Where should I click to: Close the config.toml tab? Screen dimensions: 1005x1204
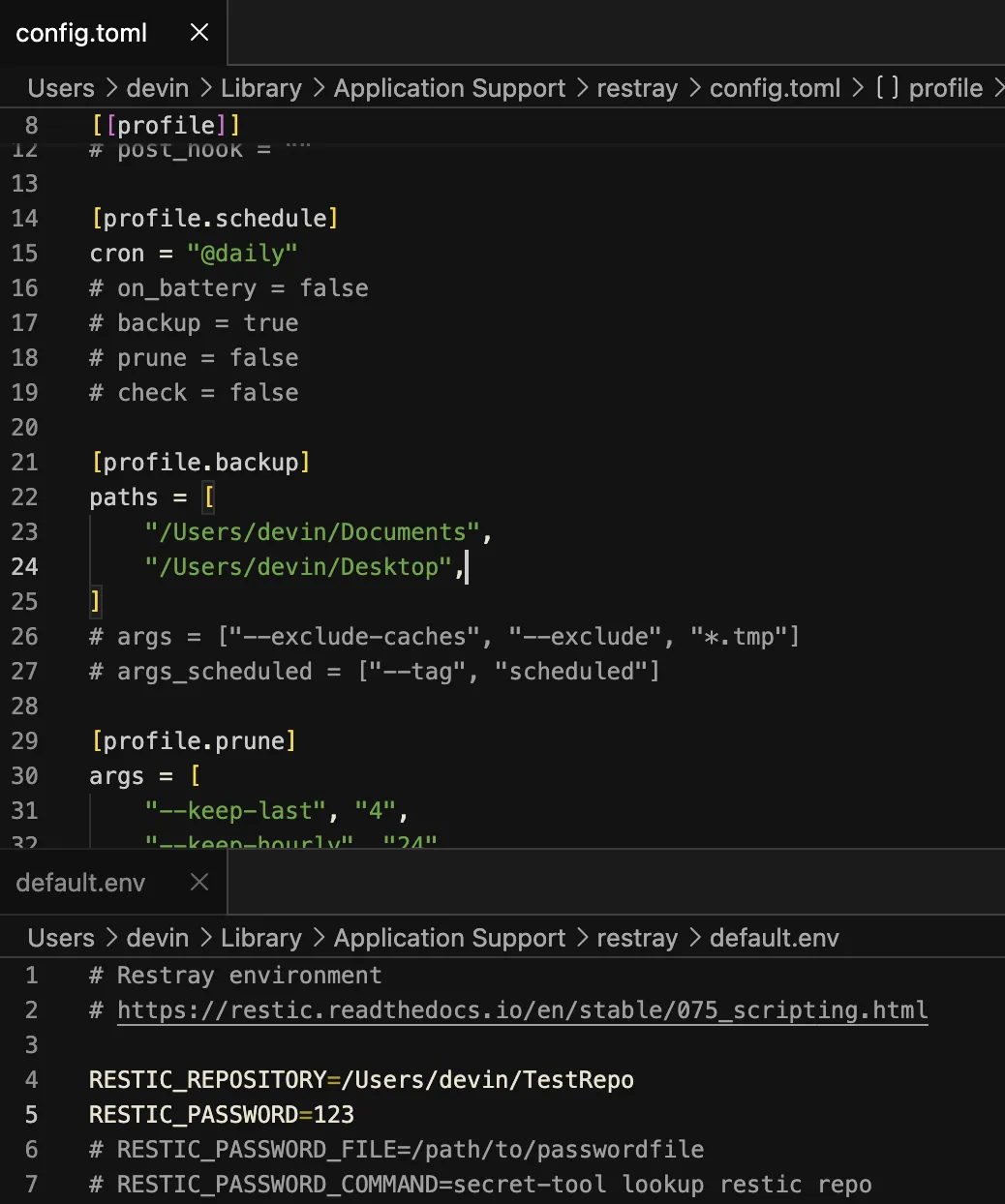[x=199, y=33]
